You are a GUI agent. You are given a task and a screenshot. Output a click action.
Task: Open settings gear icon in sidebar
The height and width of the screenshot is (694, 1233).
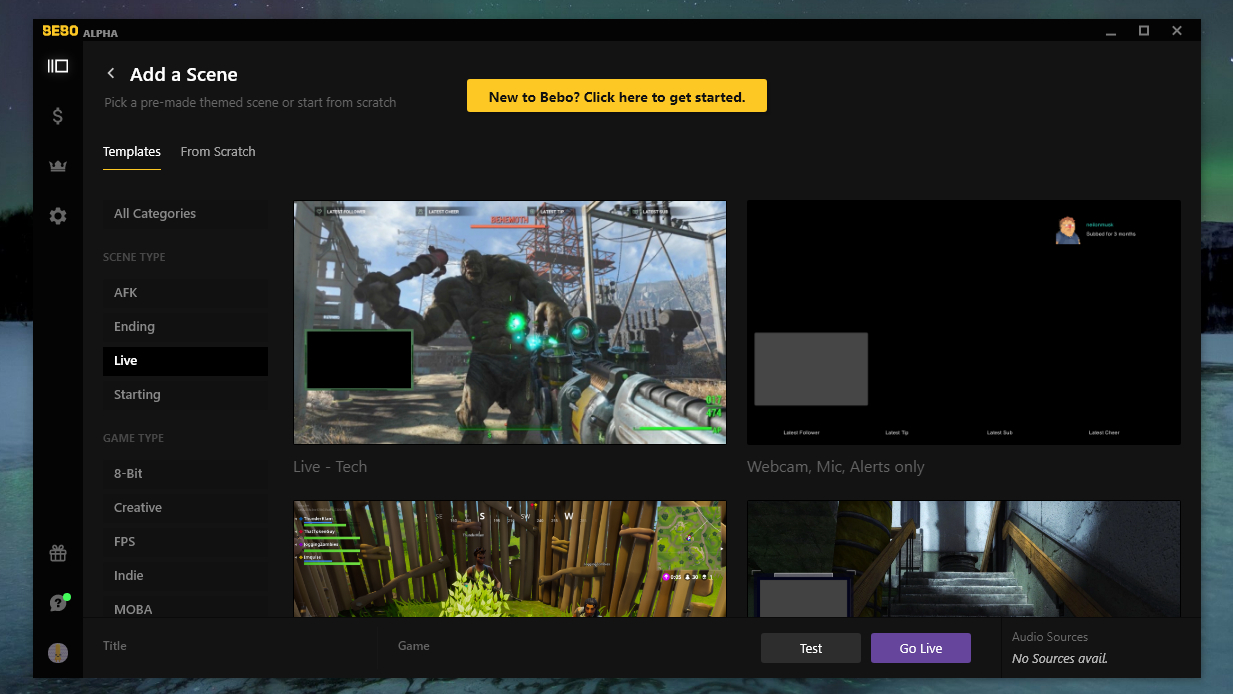[x=58, y=215]
